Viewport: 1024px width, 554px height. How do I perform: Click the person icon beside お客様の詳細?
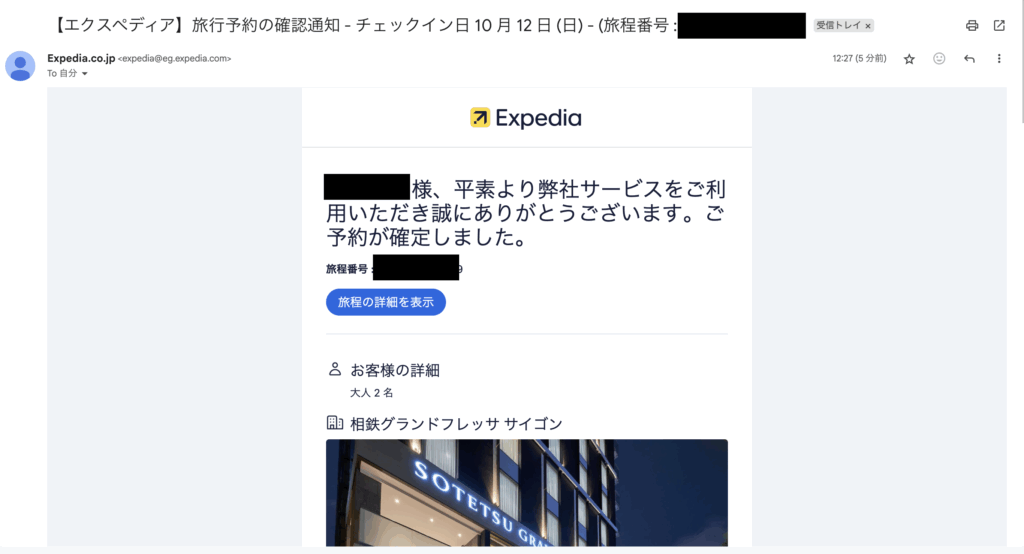tap(334, 369)
